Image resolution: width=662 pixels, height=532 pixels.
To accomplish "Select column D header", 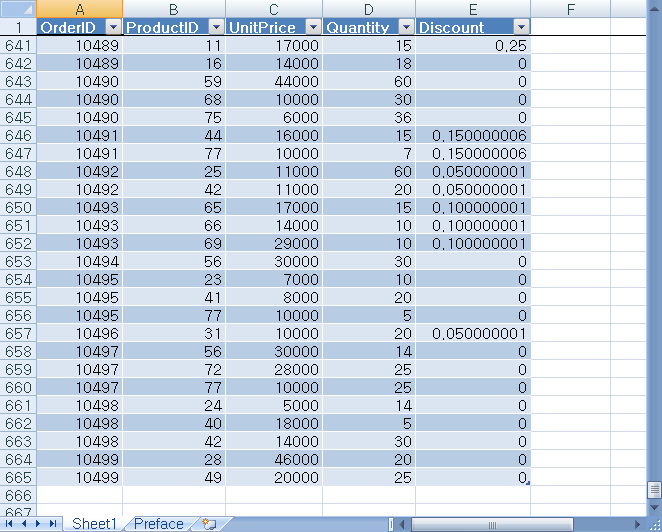I will click(369, 9).
